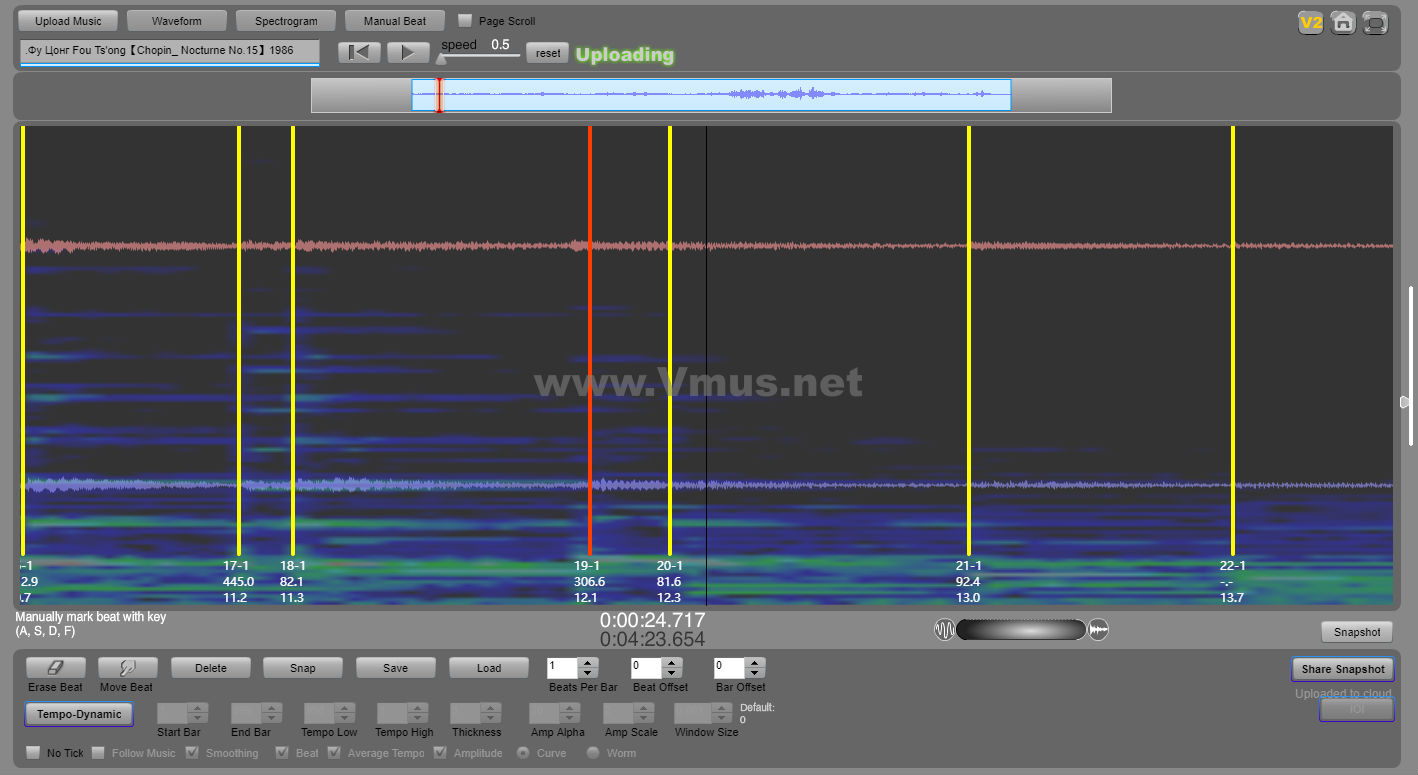Select the Move Beat tool icon
This screenshot has height=775, width=1418.
pos(126,668)
